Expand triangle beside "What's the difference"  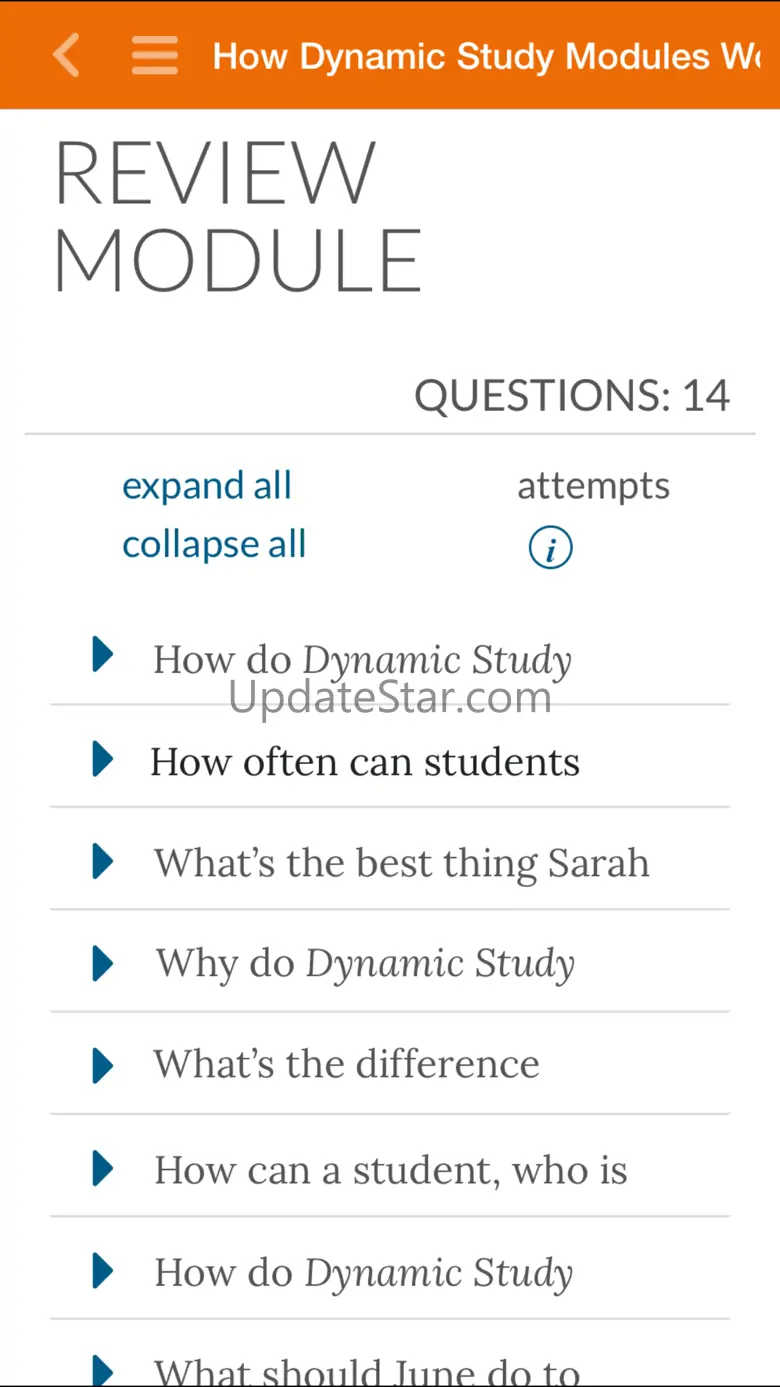pyautogui.click(x=102, y=1066)
